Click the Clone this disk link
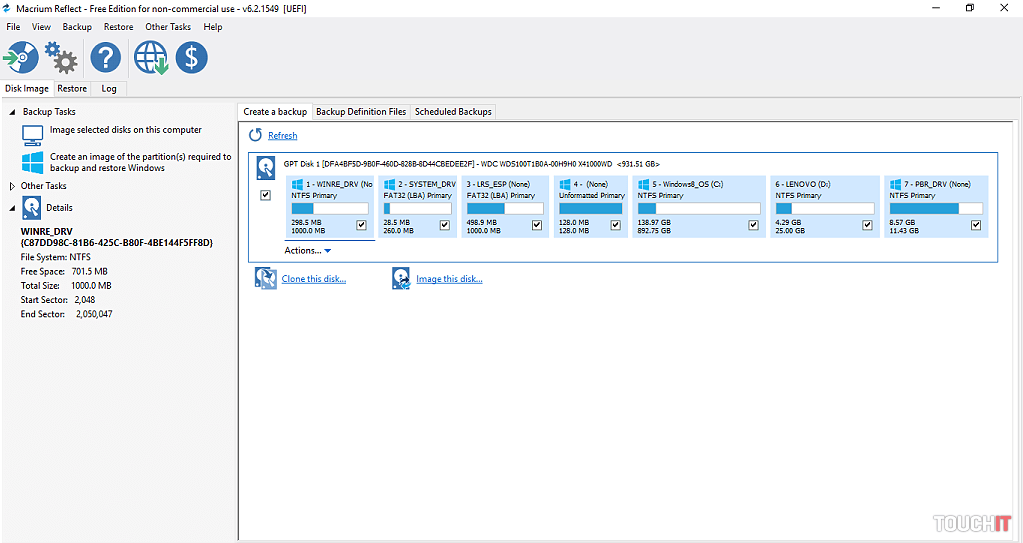The height and width of the screenshot is (543, 1023). pyautogui.click(x=313, y=279)
